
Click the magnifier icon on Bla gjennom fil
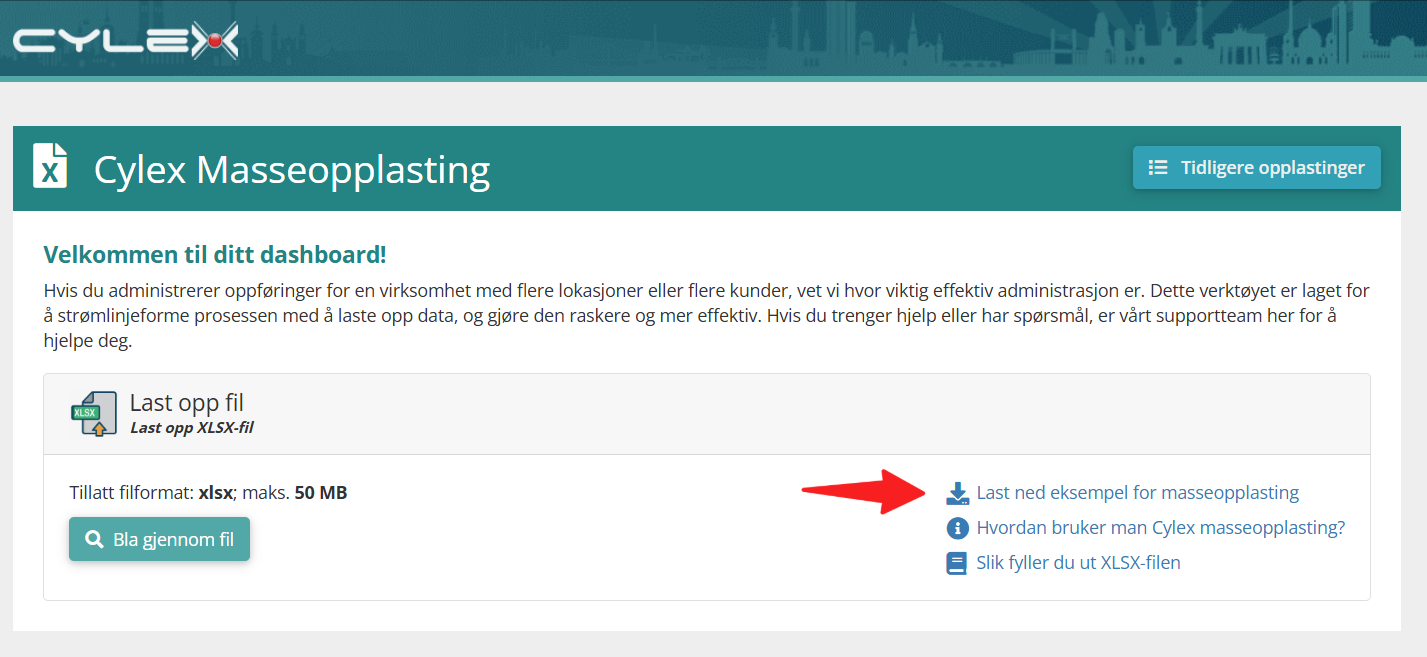[x=94, y=540]
